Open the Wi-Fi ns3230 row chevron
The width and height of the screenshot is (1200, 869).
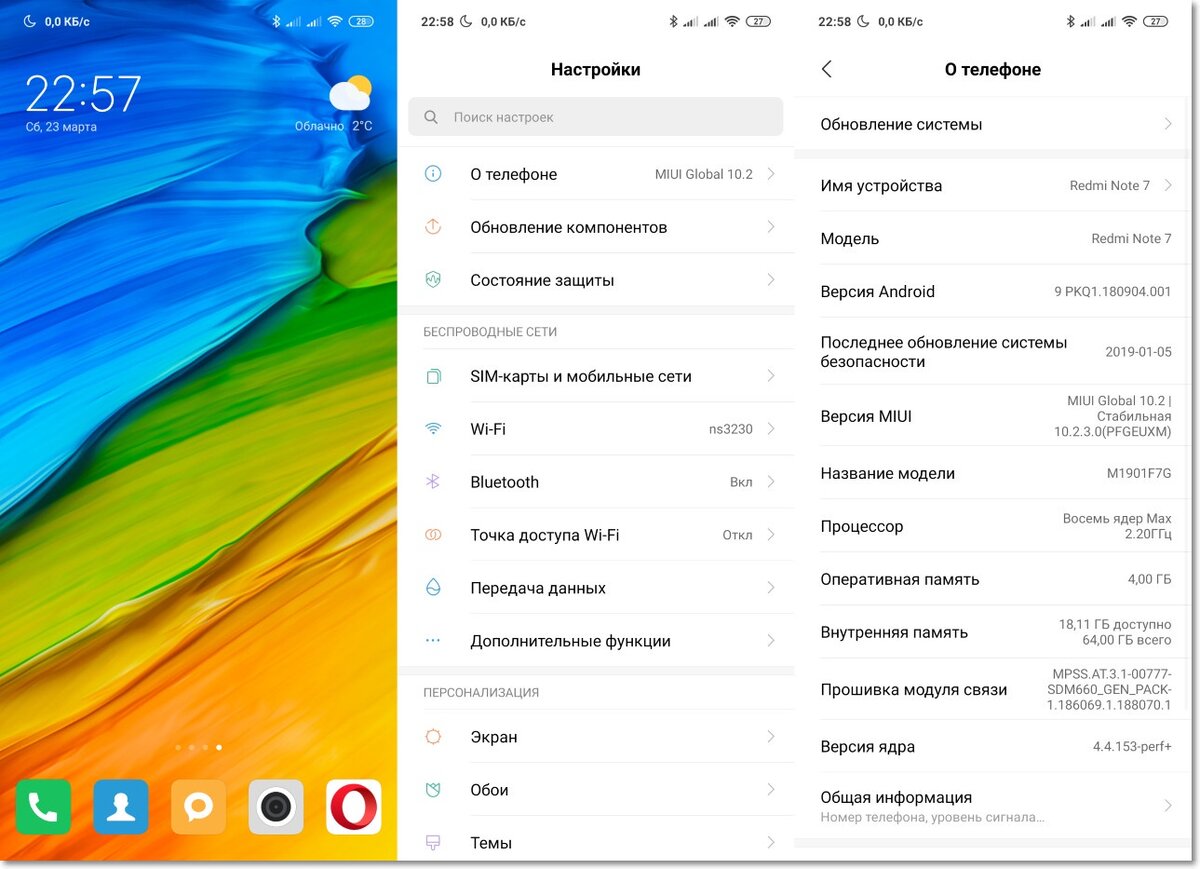(771, 428)
